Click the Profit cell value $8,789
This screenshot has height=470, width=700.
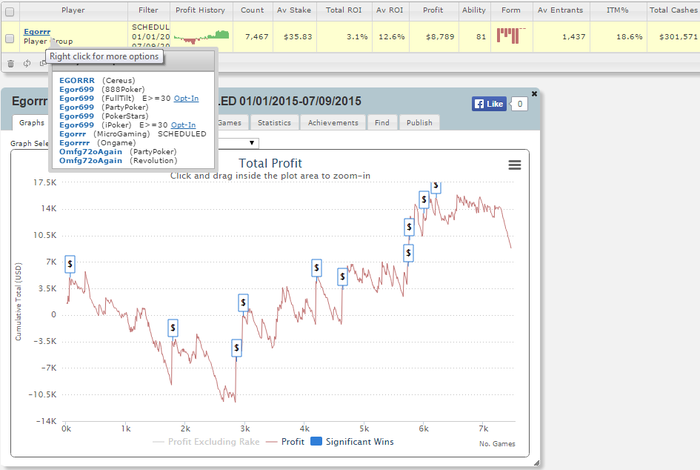[x=440, y=37]
